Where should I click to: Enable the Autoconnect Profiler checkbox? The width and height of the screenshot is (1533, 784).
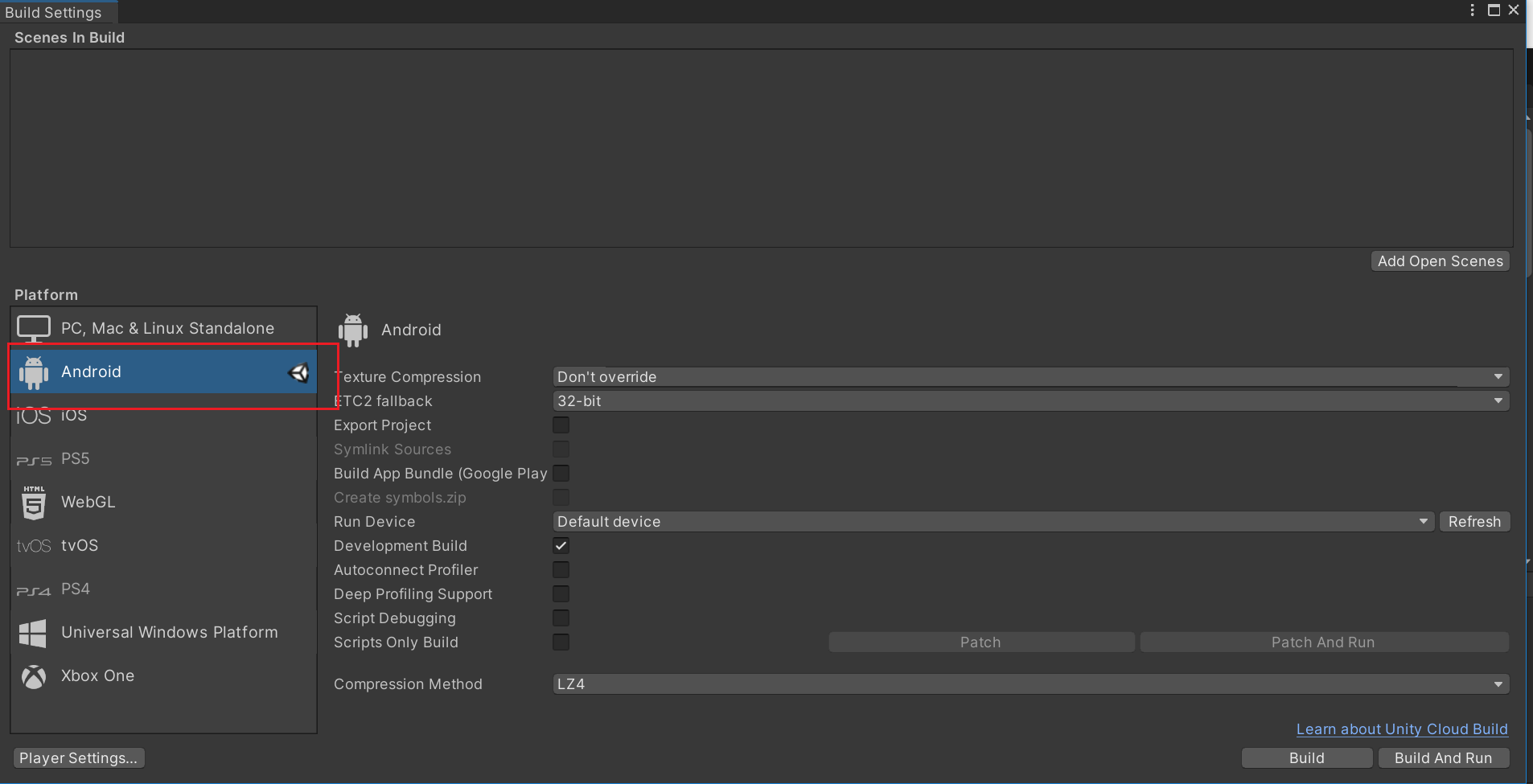[x=561, y=569]
